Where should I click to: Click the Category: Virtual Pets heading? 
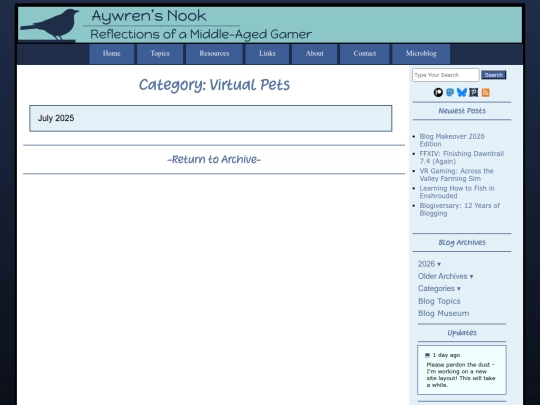214,85
